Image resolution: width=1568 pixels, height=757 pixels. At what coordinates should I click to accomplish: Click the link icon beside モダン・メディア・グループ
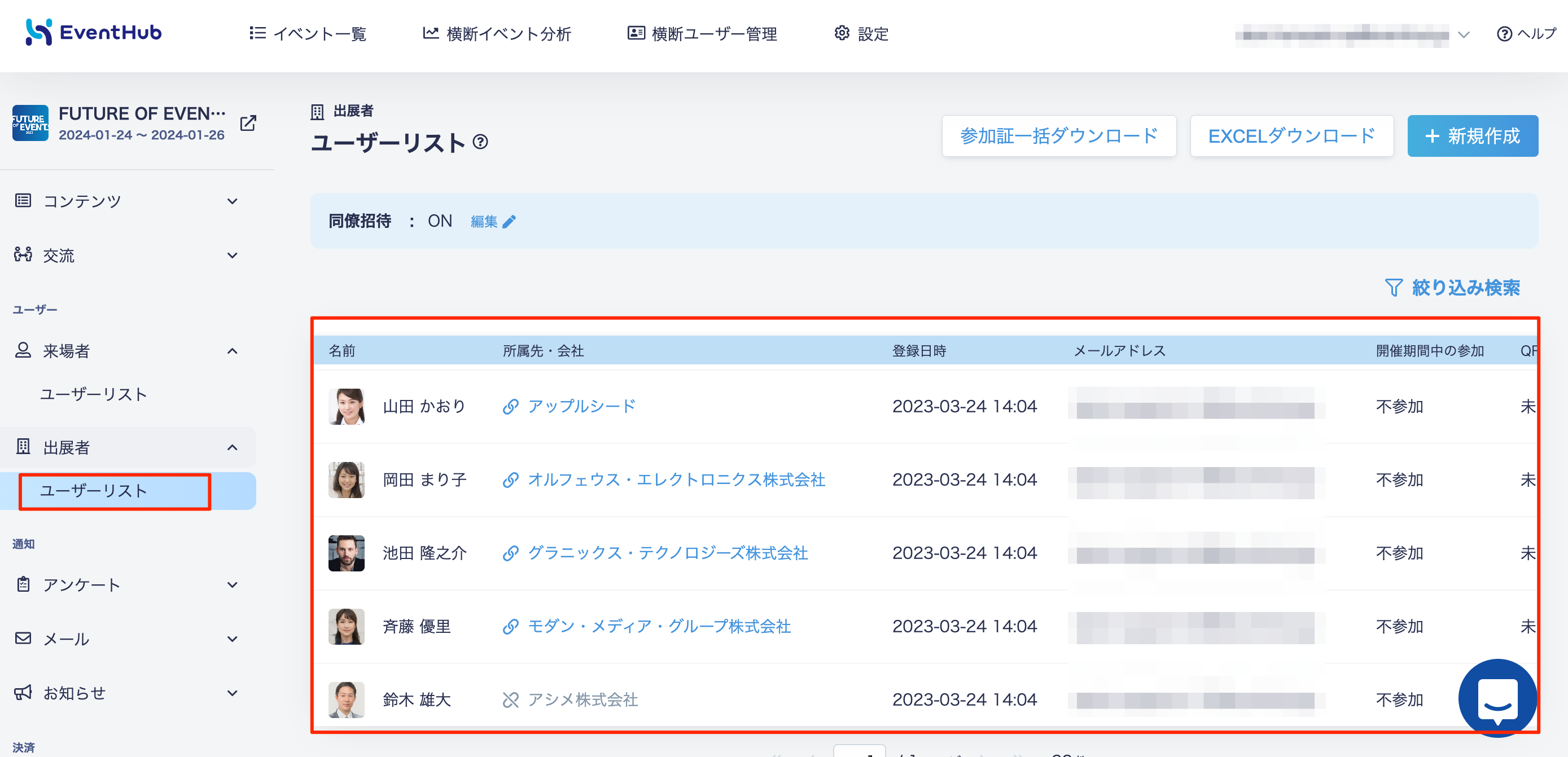[x=510, y=627]
